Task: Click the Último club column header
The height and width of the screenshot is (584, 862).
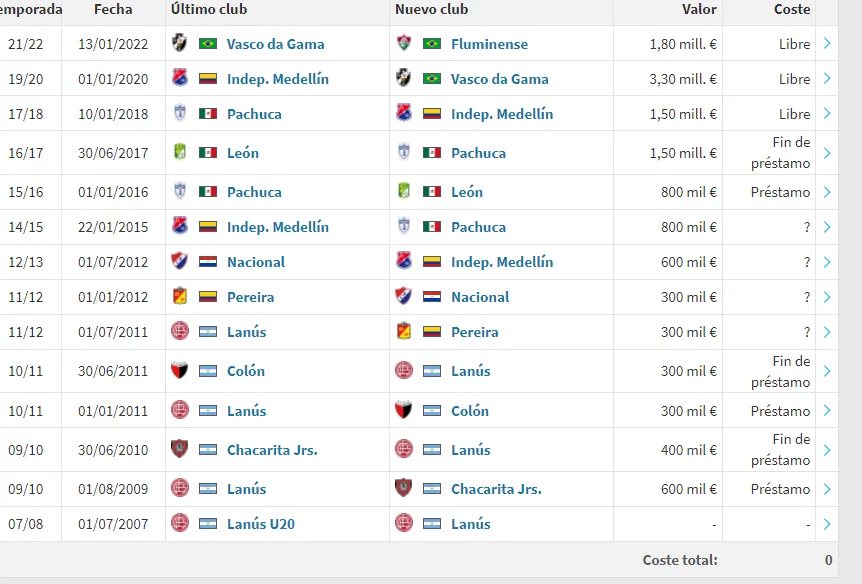Action: pos(209,9)
